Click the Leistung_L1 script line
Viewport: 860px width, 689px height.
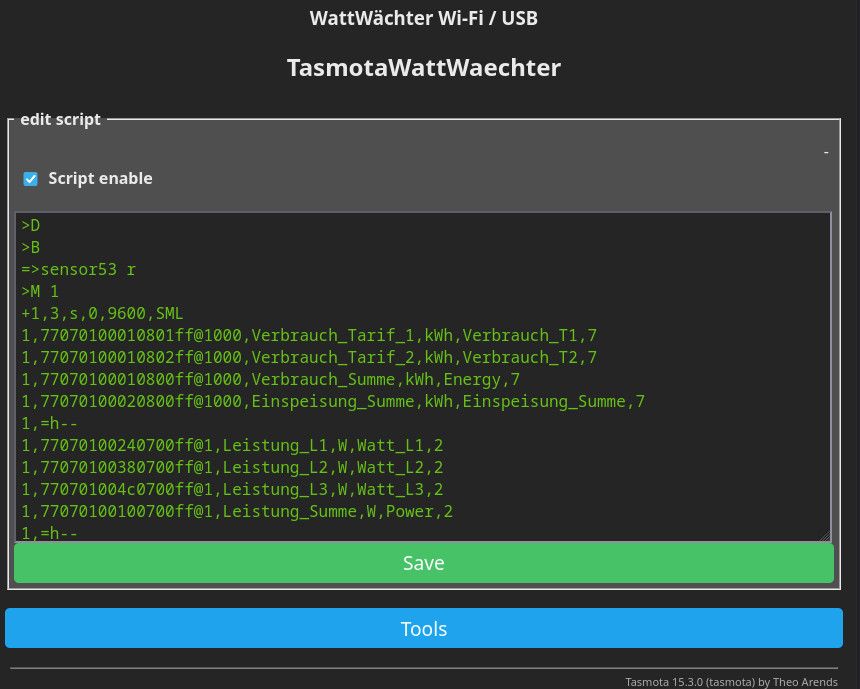point(232,445)
